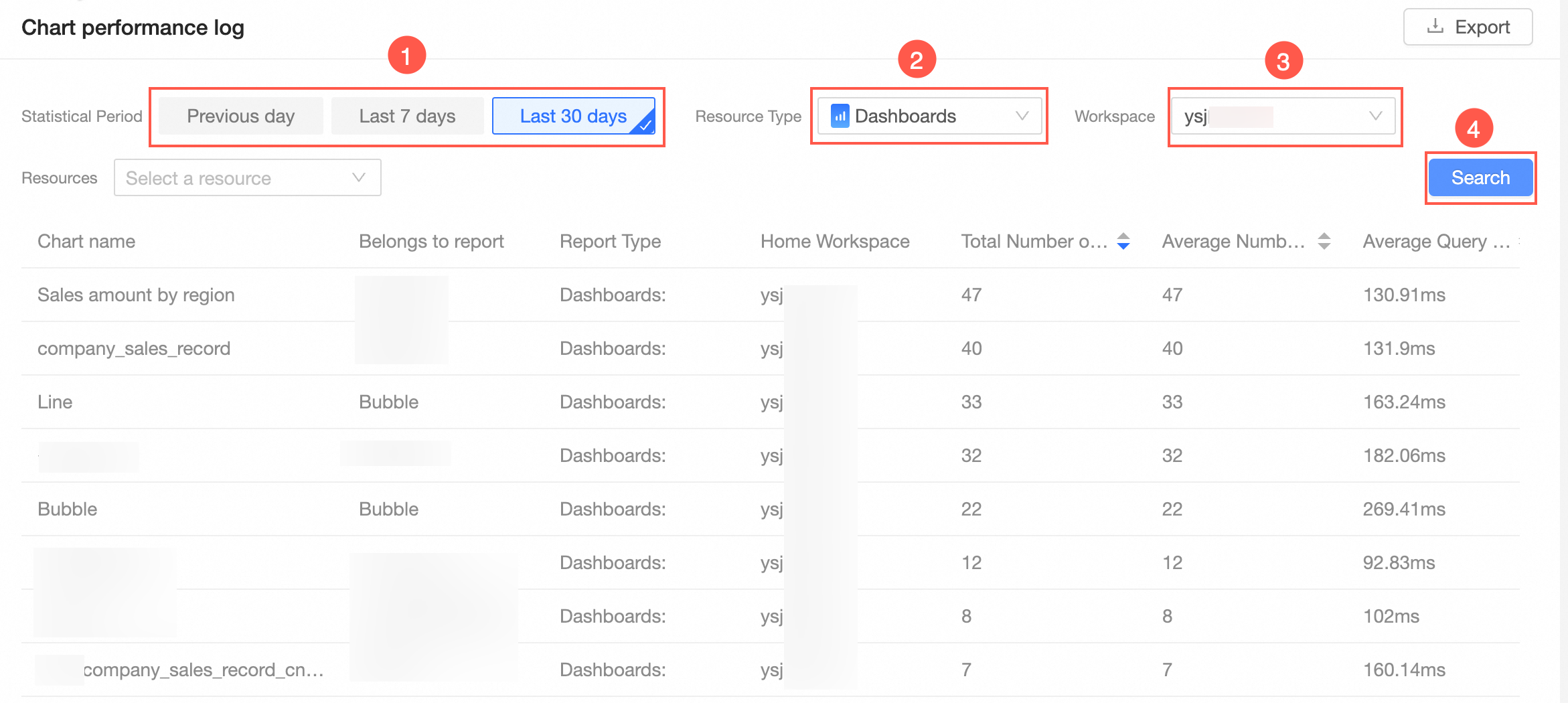This screenshot has width=1568, height=703.
Task: Sort by Average Number column arrows
Action: [x=1324, y=241]
